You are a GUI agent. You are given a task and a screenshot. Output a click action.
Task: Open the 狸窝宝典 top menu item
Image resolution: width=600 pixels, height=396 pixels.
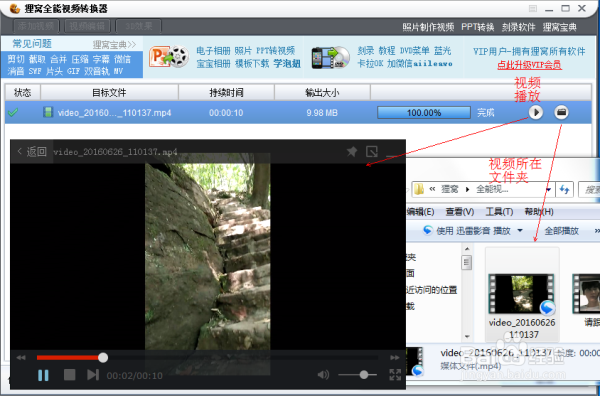point(559,27)
